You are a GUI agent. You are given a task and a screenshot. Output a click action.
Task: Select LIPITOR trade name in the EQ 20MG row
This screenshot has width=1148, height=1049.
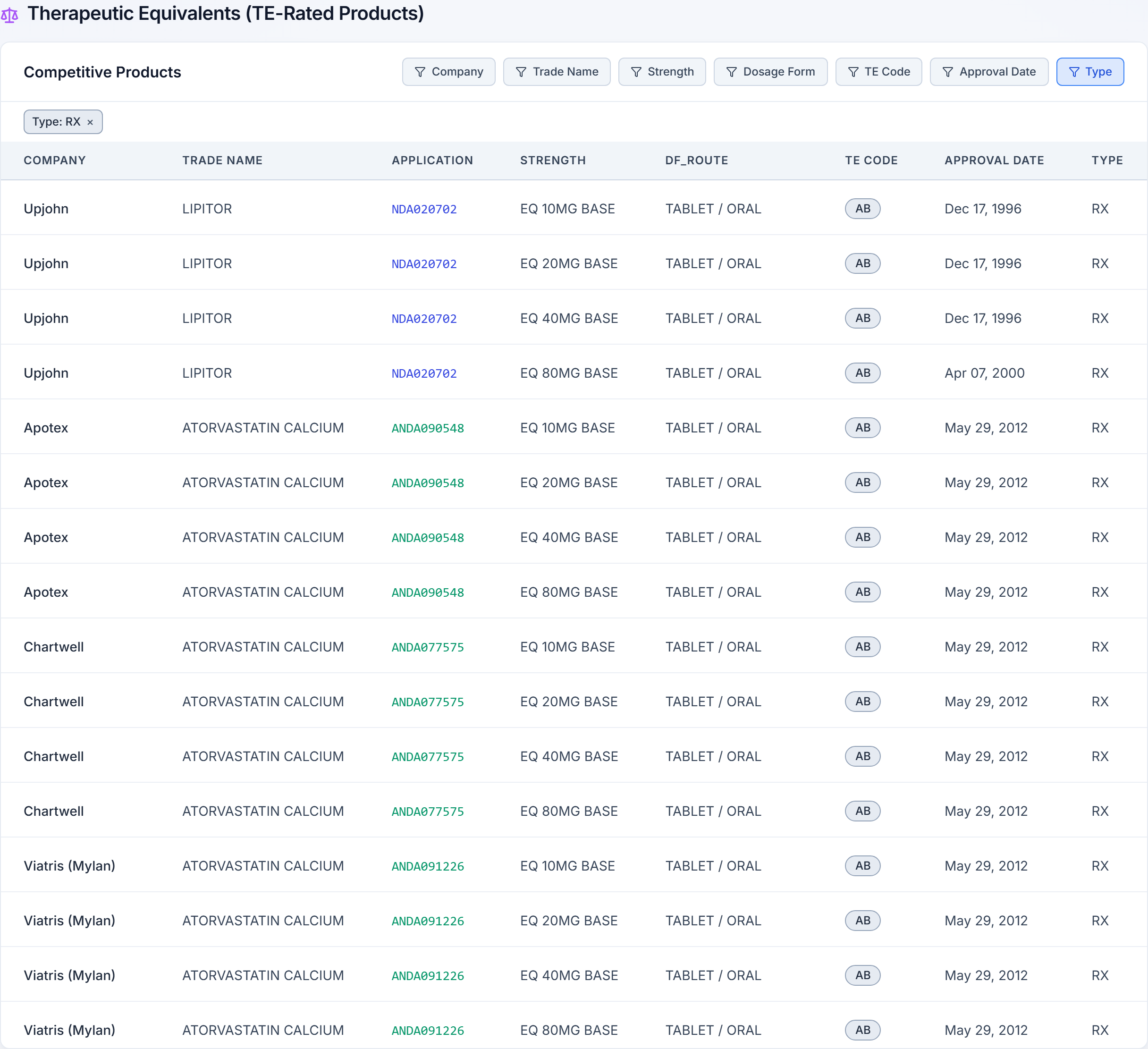(207, 264)
